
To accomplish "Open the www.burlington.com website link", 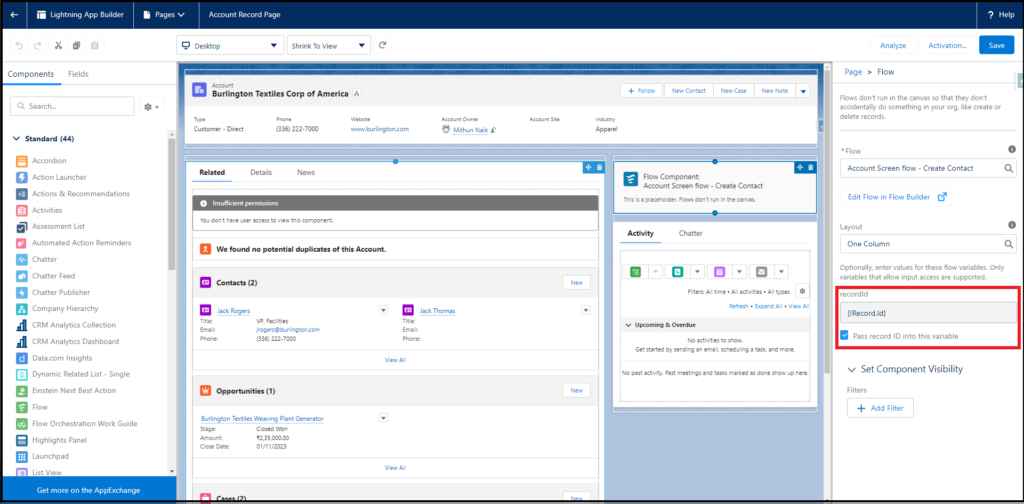I will [x=380, y=129].
